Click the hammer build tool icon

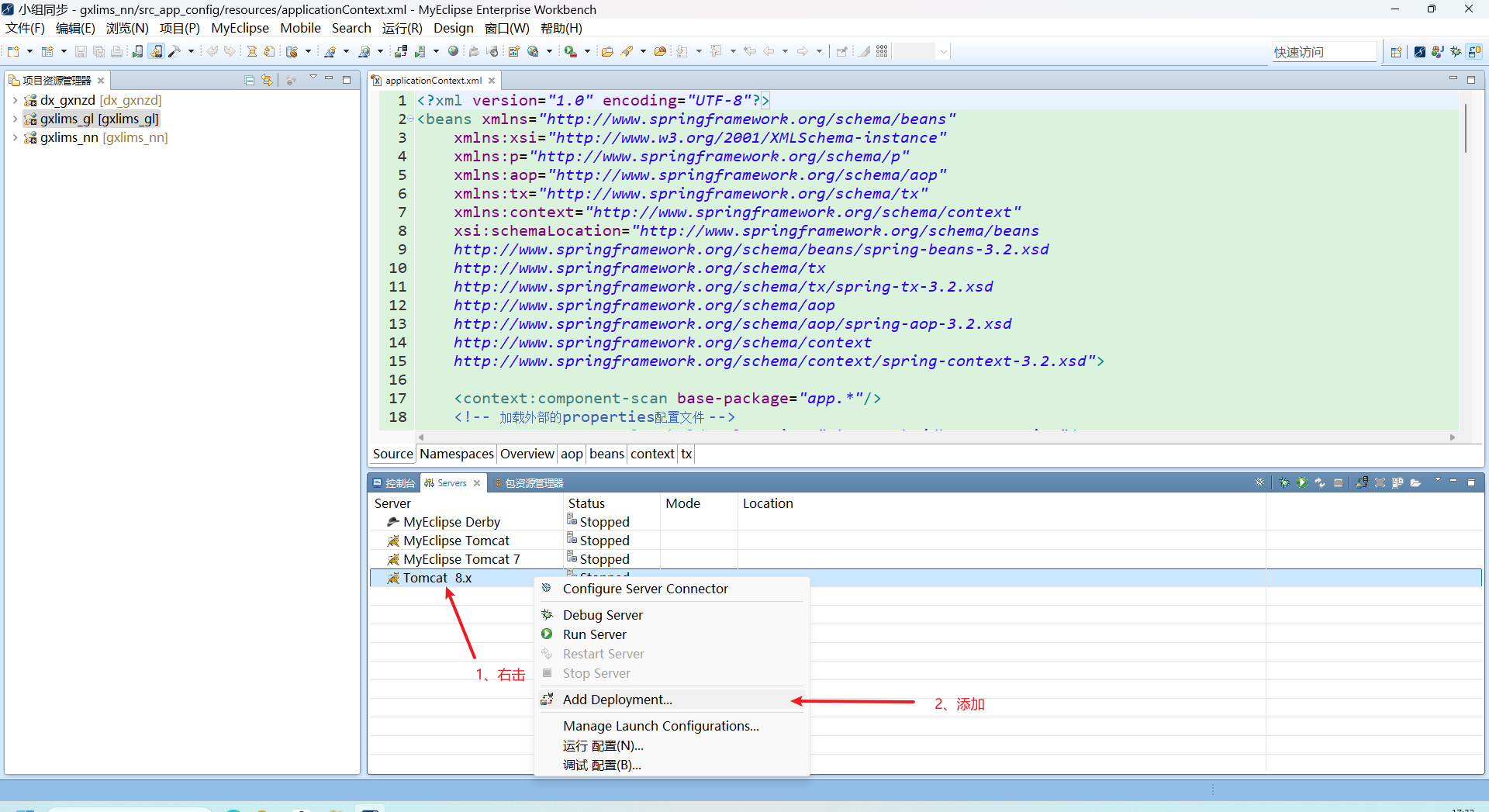pyautogui.click(x=174, y=51)
